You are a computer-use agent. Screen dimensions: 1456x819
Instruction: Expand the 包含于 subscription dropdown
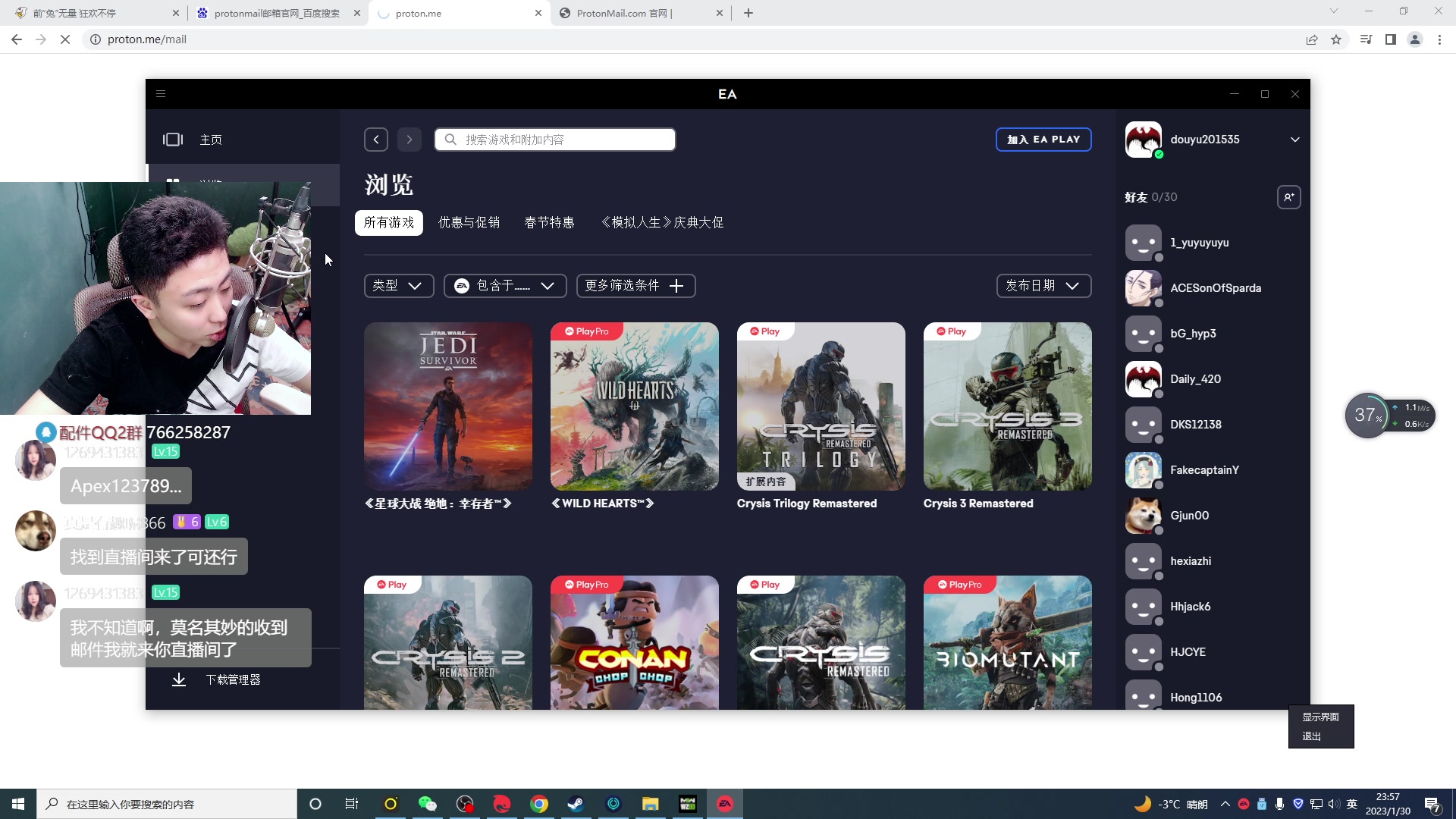505,286
